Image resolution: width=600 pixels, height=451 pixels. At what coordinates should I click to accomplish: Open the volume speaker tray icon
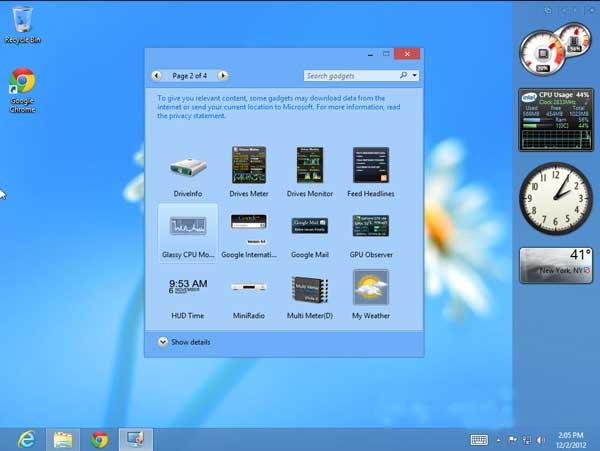click(541, 440)
